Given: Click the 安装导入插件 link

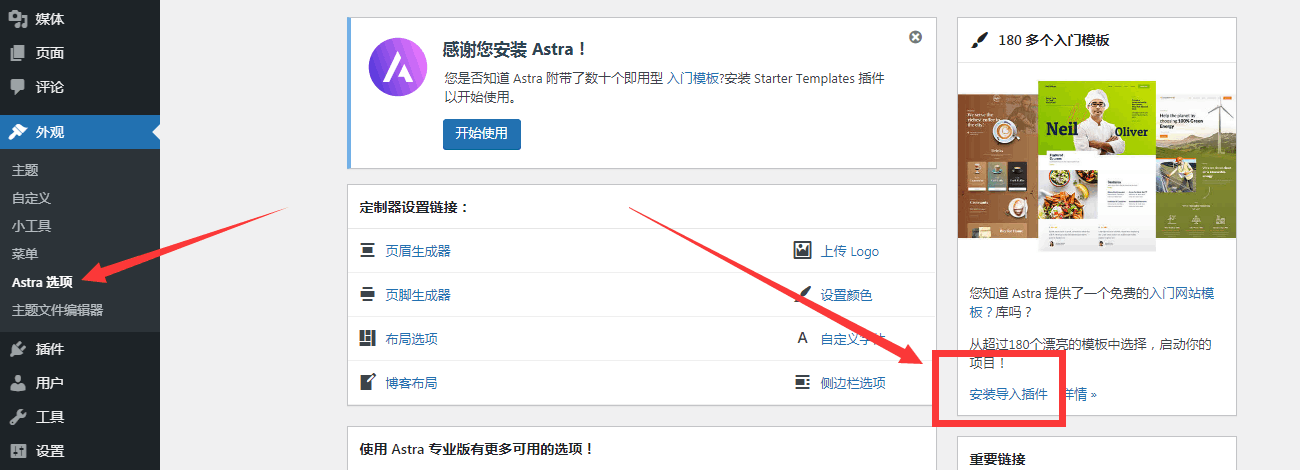Looking at the screenshot, I should click(x=1009, y=394).
